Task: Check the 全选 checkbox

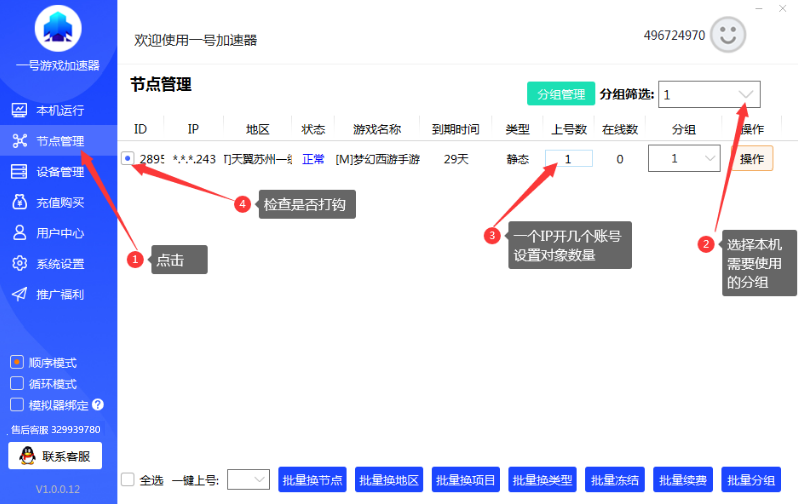Action: pos(127,479)
